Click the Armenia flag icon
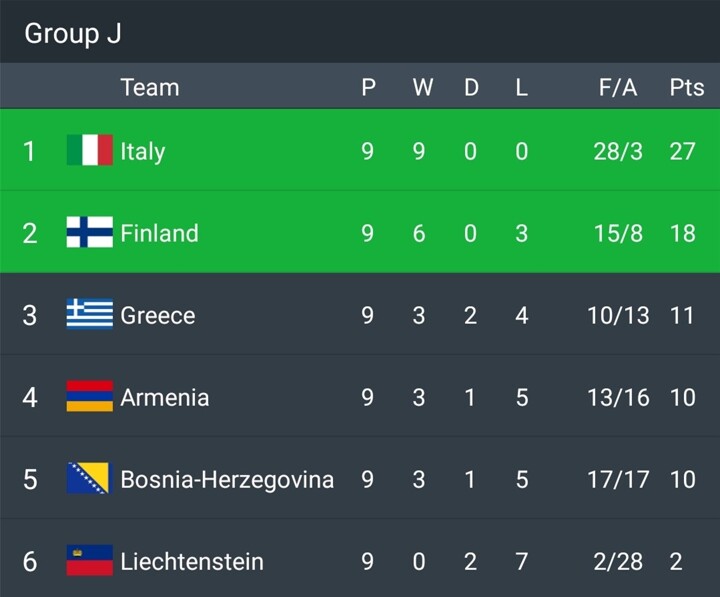This screenshot has width=720, height=597. 89,397
